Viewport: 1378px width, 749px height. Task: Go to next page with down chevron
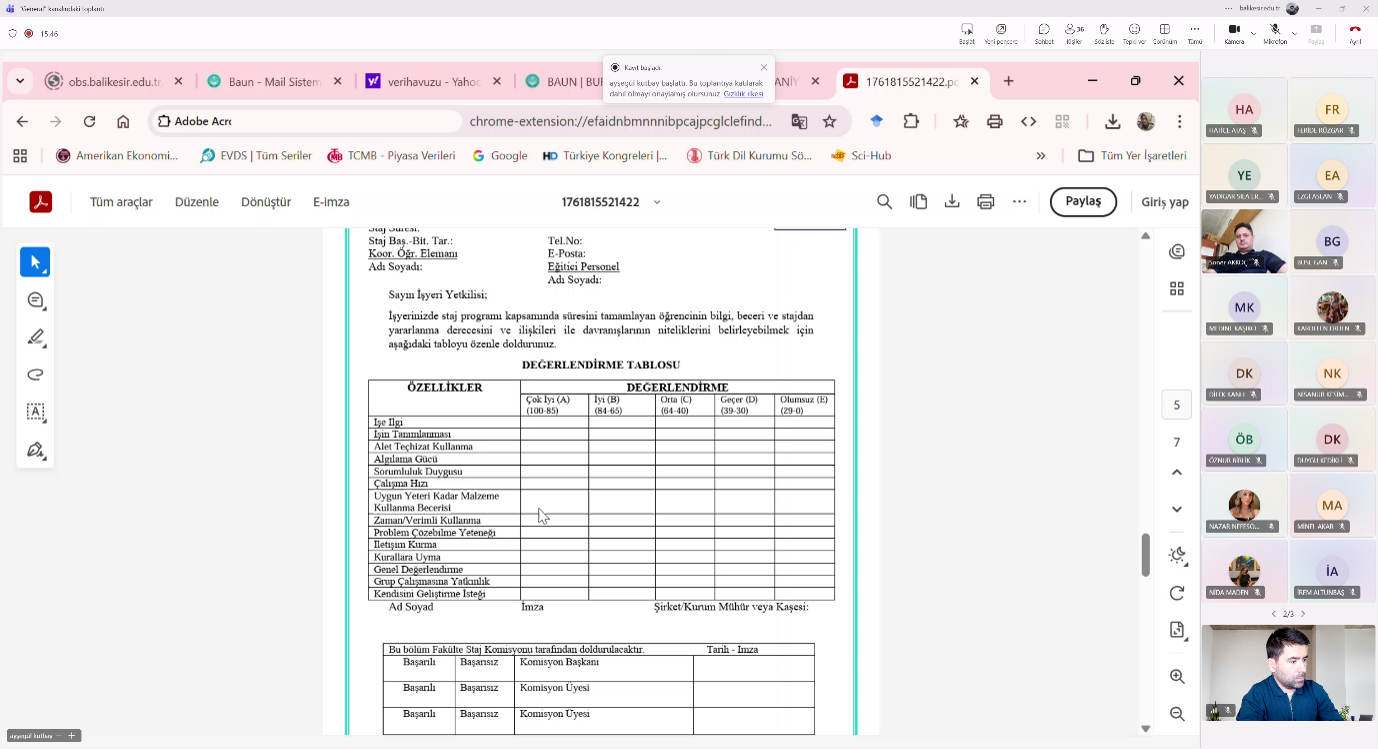click(1177, 509)
